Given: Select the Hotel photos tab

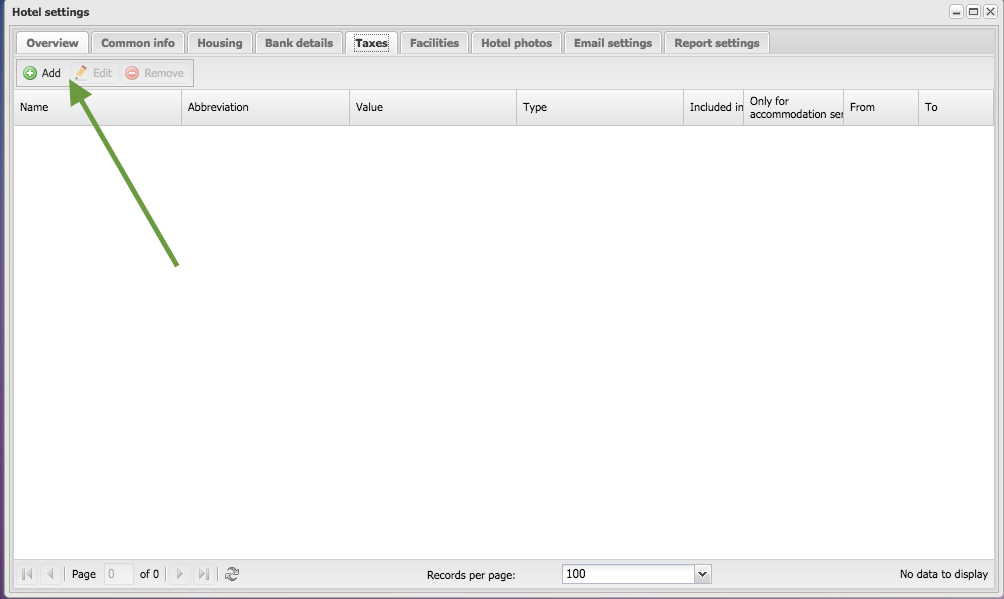Looking at the screenshot, I should point(516,42).
